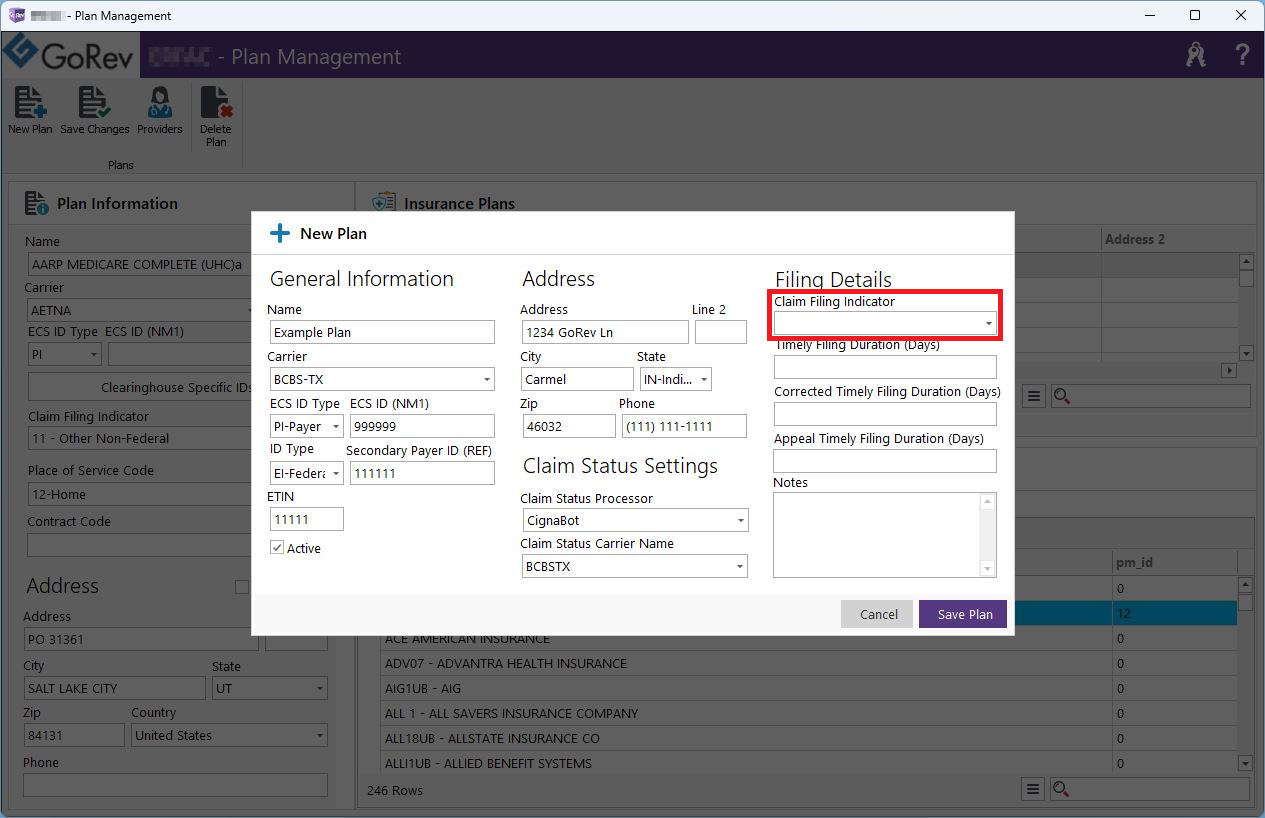Open Providers from the toolbar
The image size is (1265, 818).
point(160,103)
